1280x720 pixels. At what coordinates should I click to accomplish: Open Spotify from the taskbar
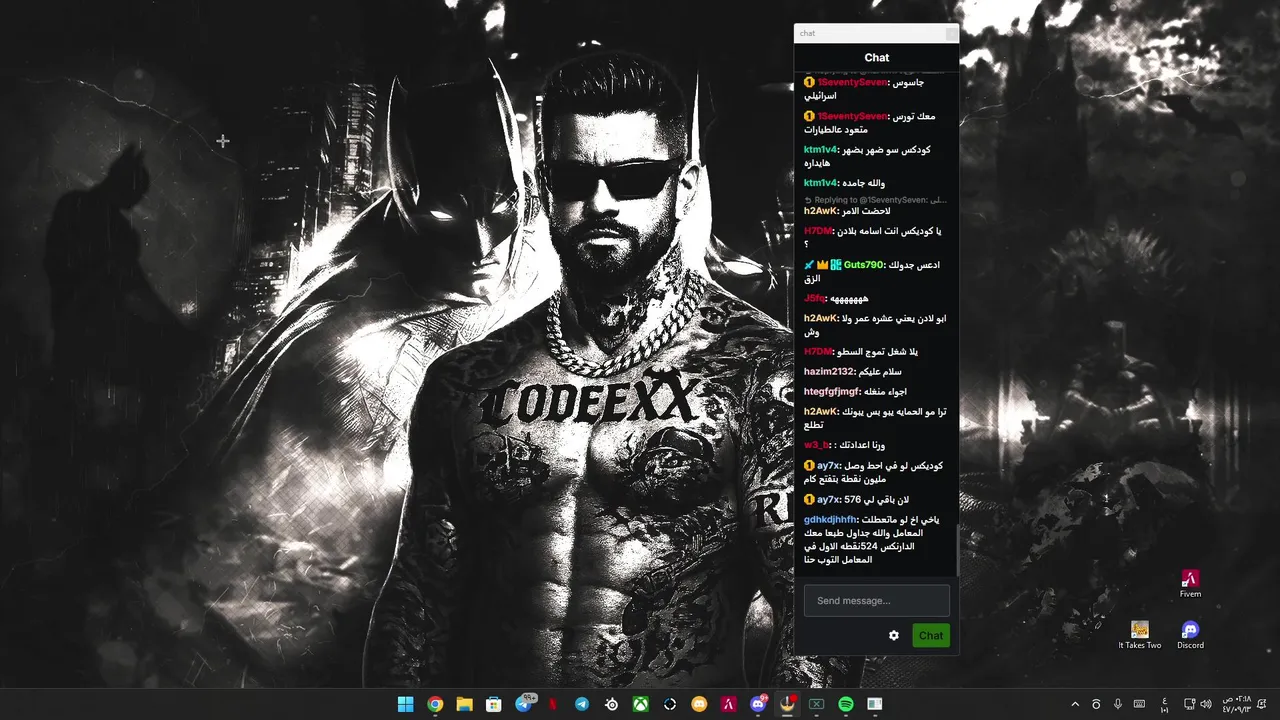pyautogui.click(x=846, y=704)
